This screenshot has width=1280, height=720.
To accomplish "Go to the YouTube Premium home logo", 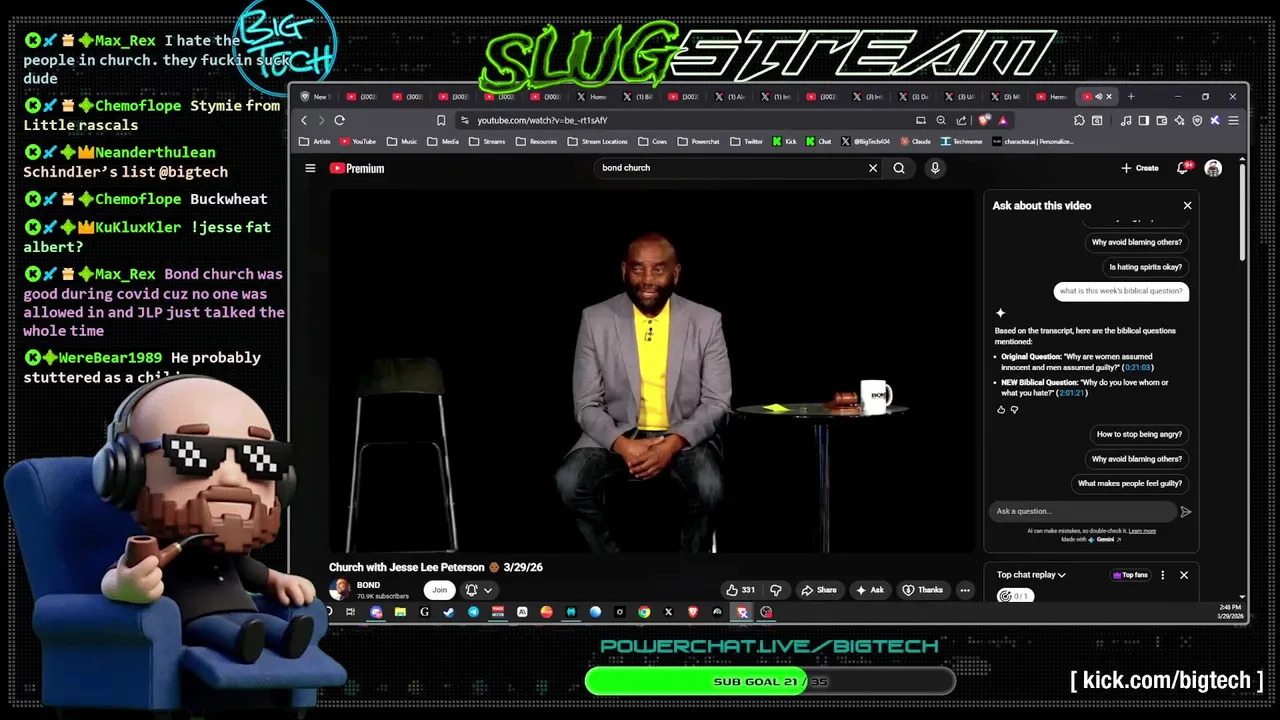I will [357, 168].
